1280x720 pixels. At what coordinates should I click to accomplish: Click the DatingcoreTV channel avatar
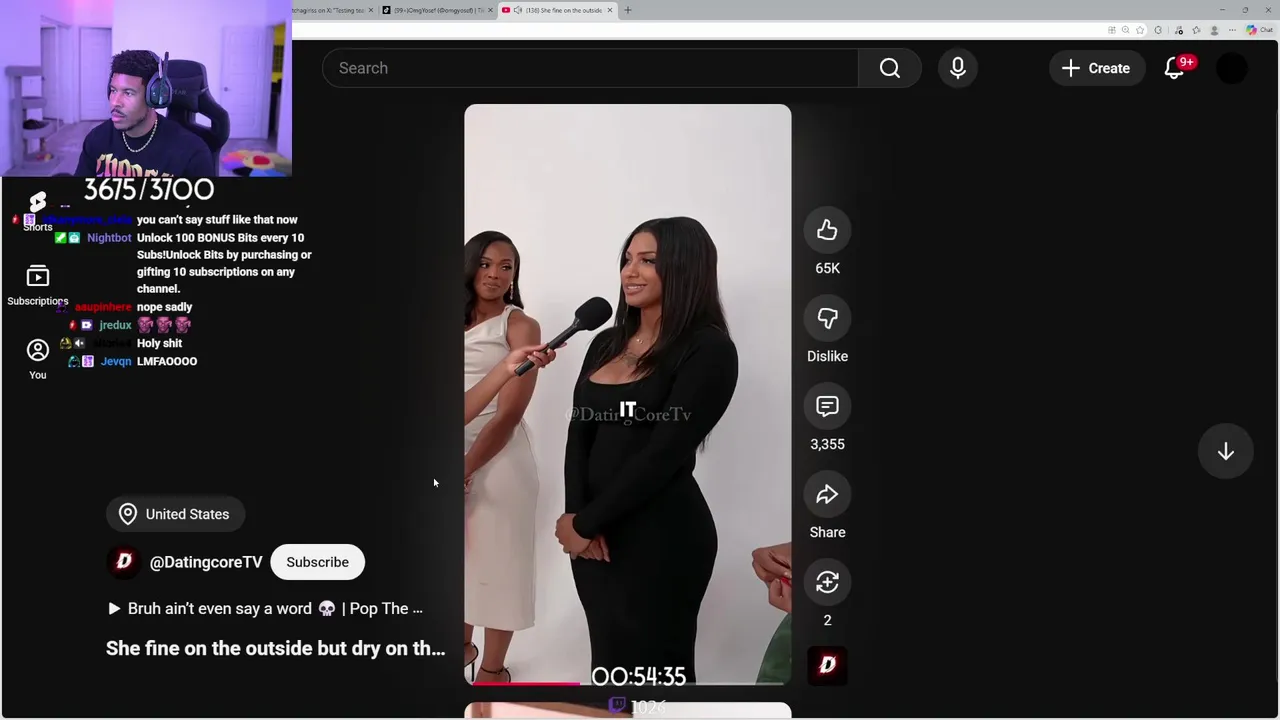124,562
